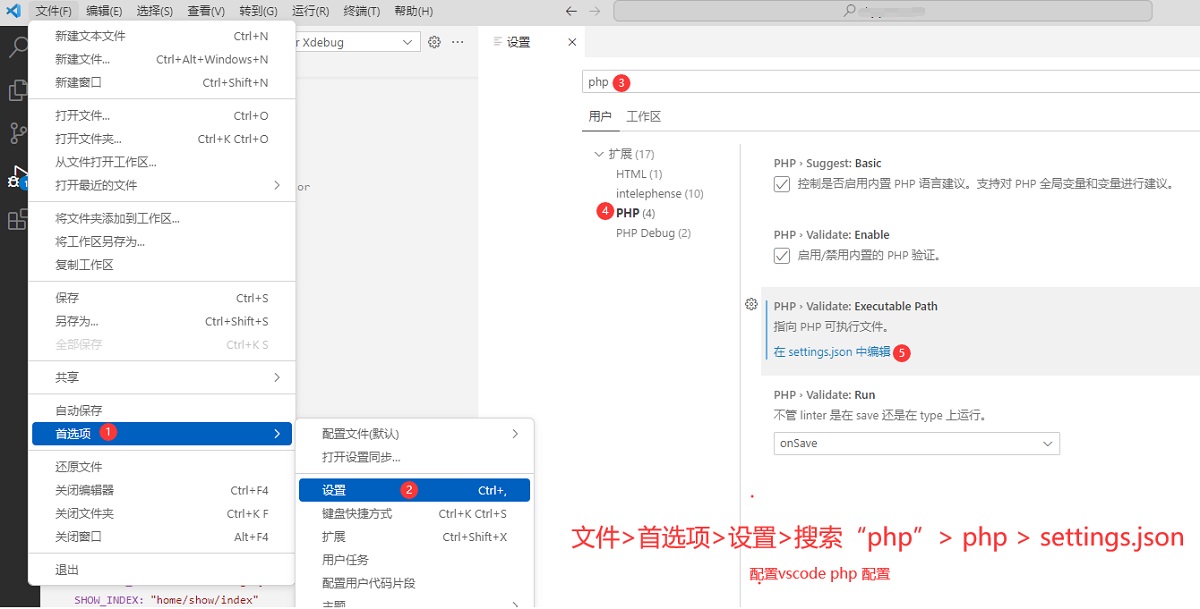The width and height of the screenshot is (1200, 609).
Task: Select 扩展 in preferences submenu
Action: click(x=414, y=537)
